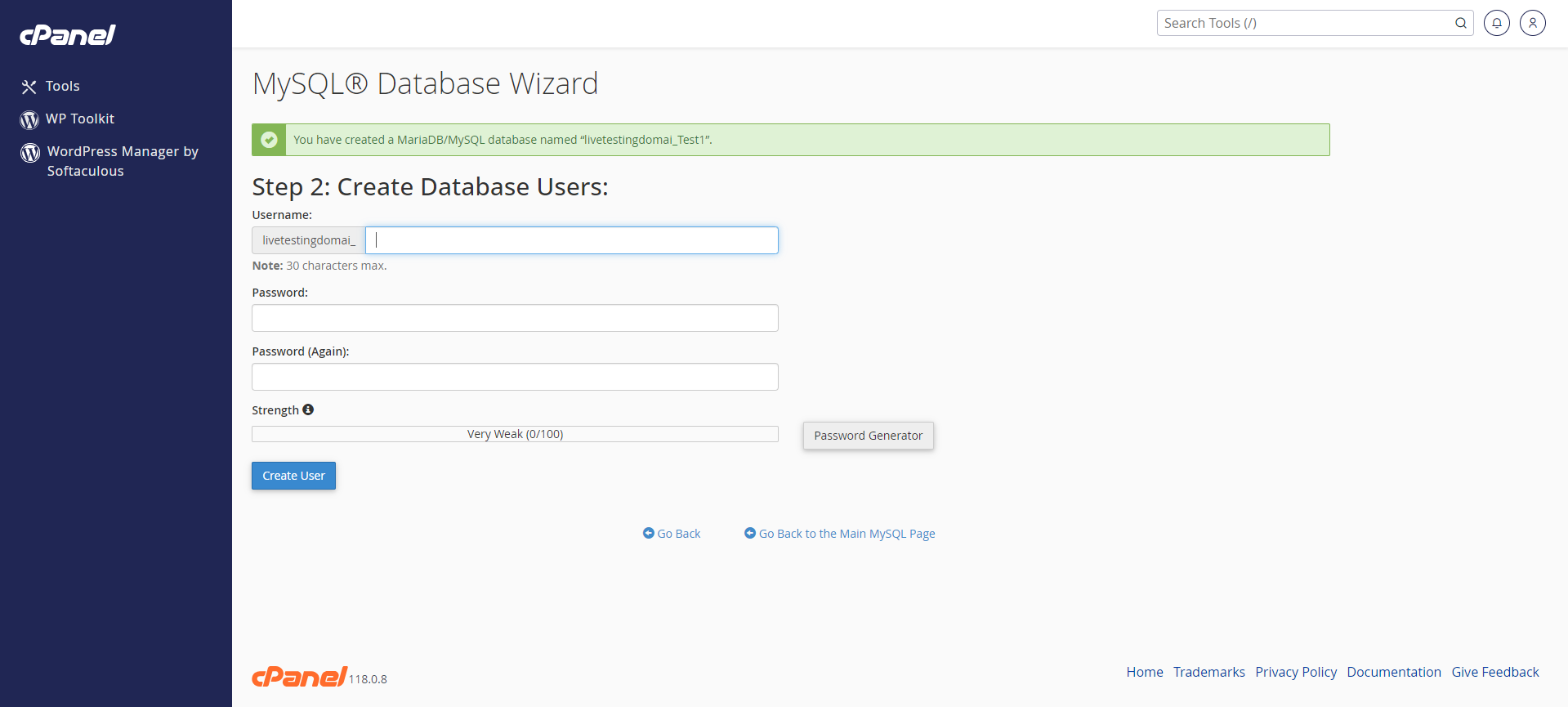This screenshot has width=1568, height=707.
Task: Open the Home footer link
Action: tap(1145, 672)
